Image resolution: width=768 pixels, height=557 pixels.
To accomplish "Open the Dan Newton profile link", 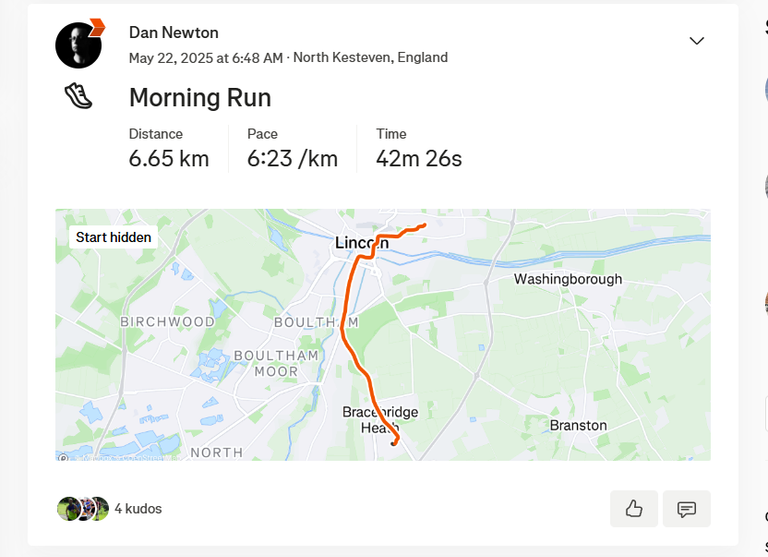I will click(x=173, y=32).
